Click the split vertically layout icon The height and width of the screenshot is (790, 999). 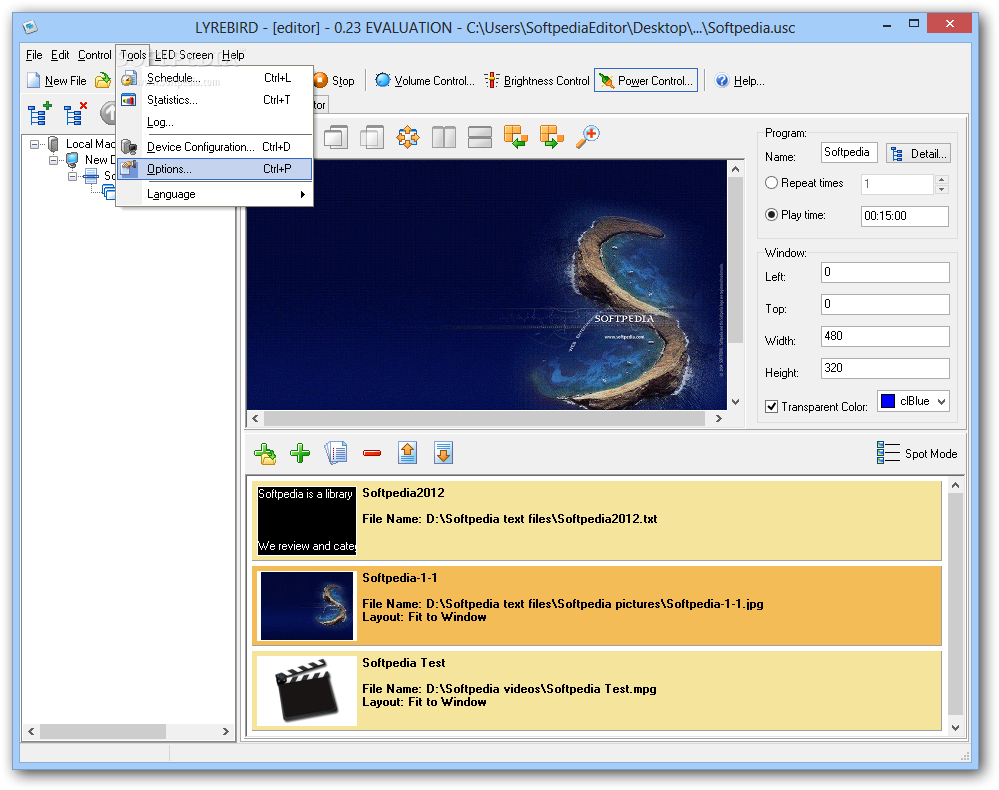click(444, 136)
